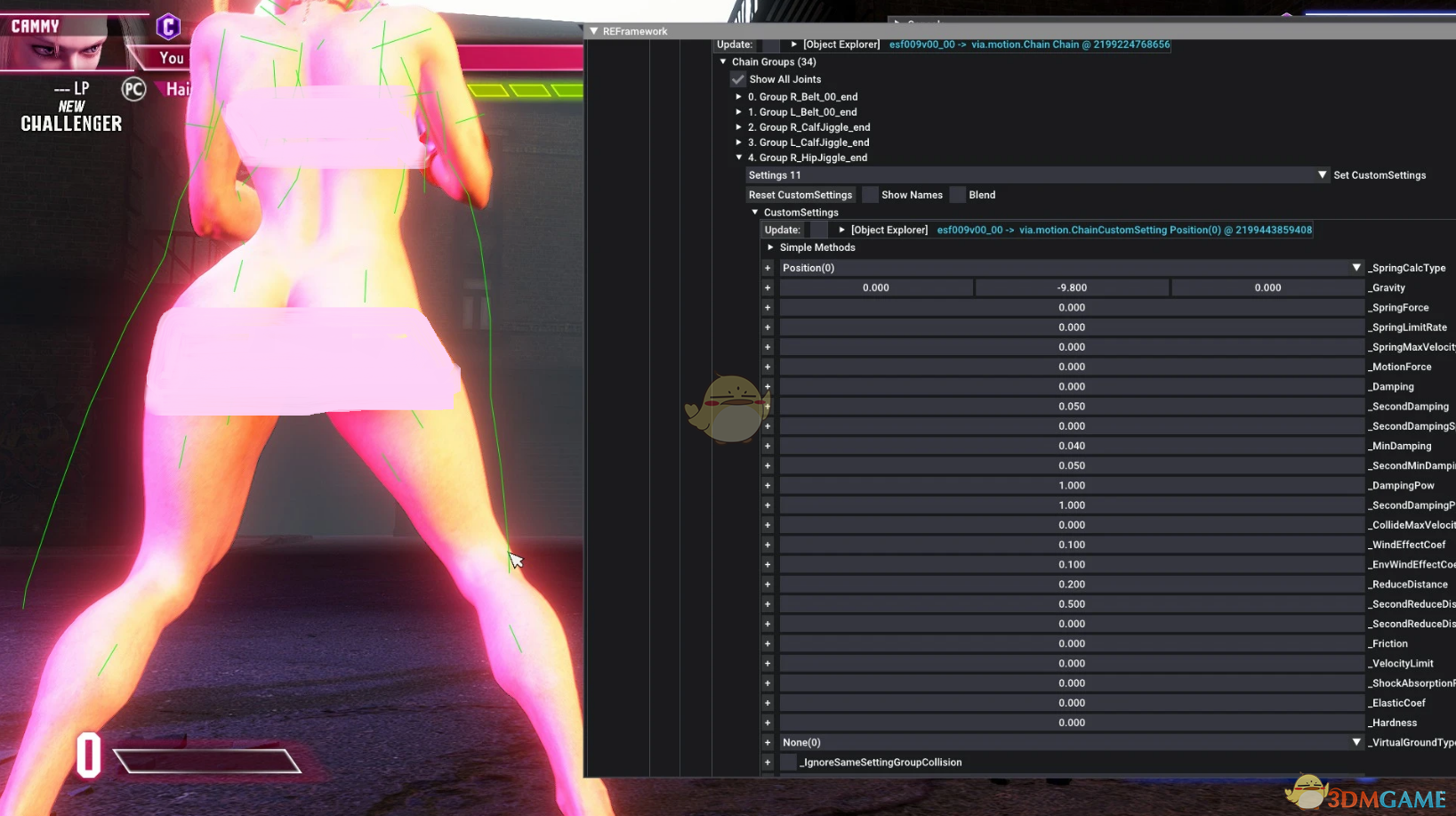Image resolution: width=1456 pixels, height=816 pixels.
Task: Toggle the Blend checkbox
Action: (958, 195)
